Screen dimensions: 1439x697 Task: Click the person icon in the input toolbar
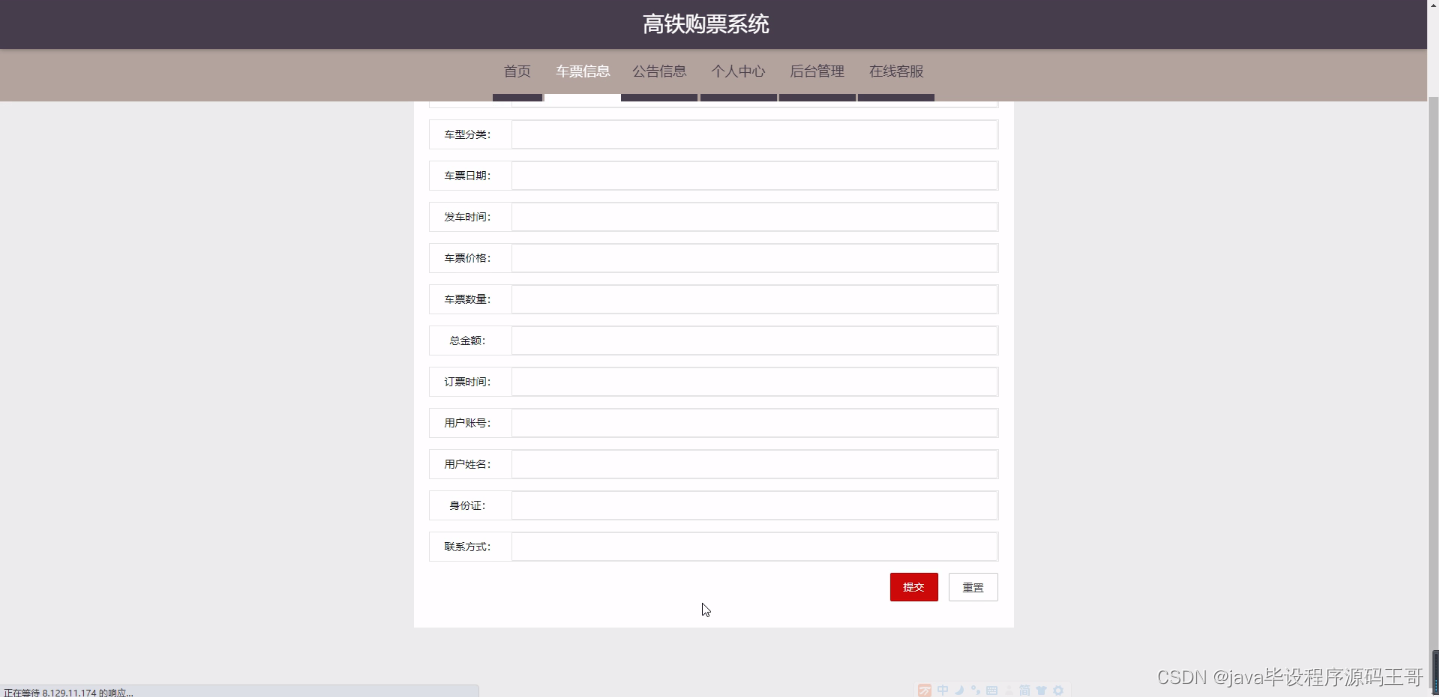pos(1008,690)
